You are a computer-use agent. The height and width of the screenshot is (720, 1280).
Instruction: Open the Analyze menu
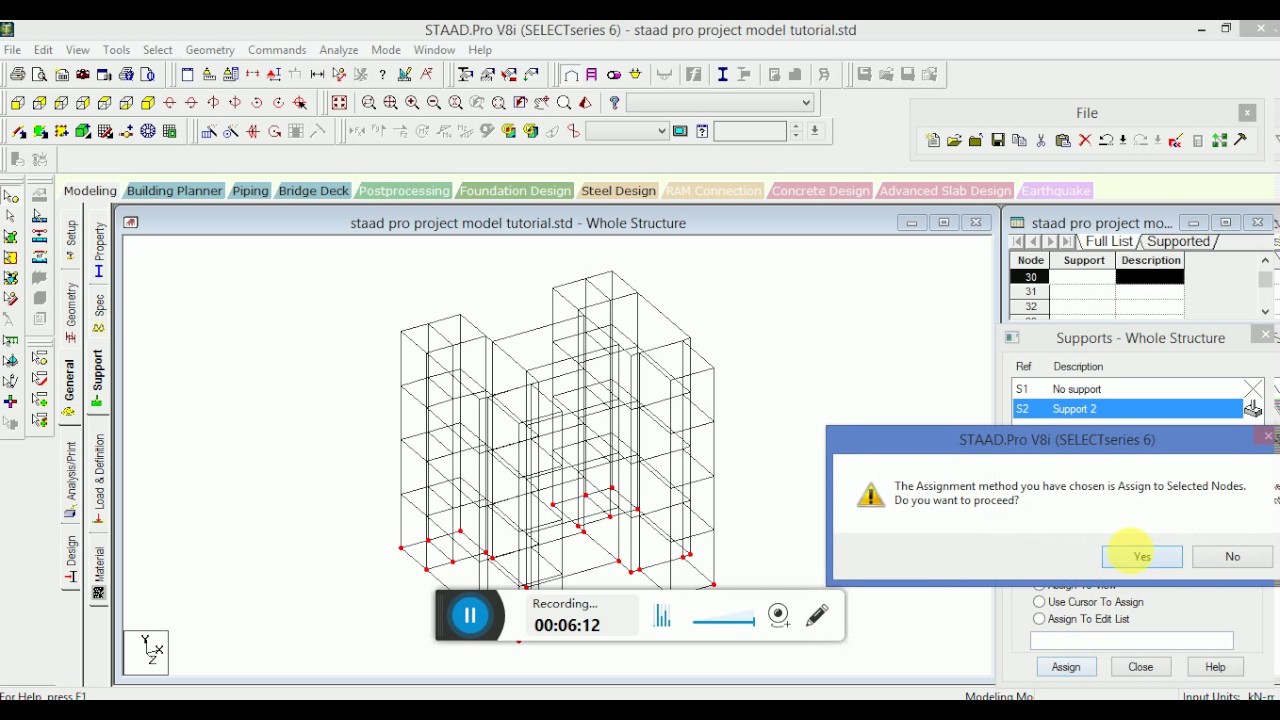(x=339, y=50)
